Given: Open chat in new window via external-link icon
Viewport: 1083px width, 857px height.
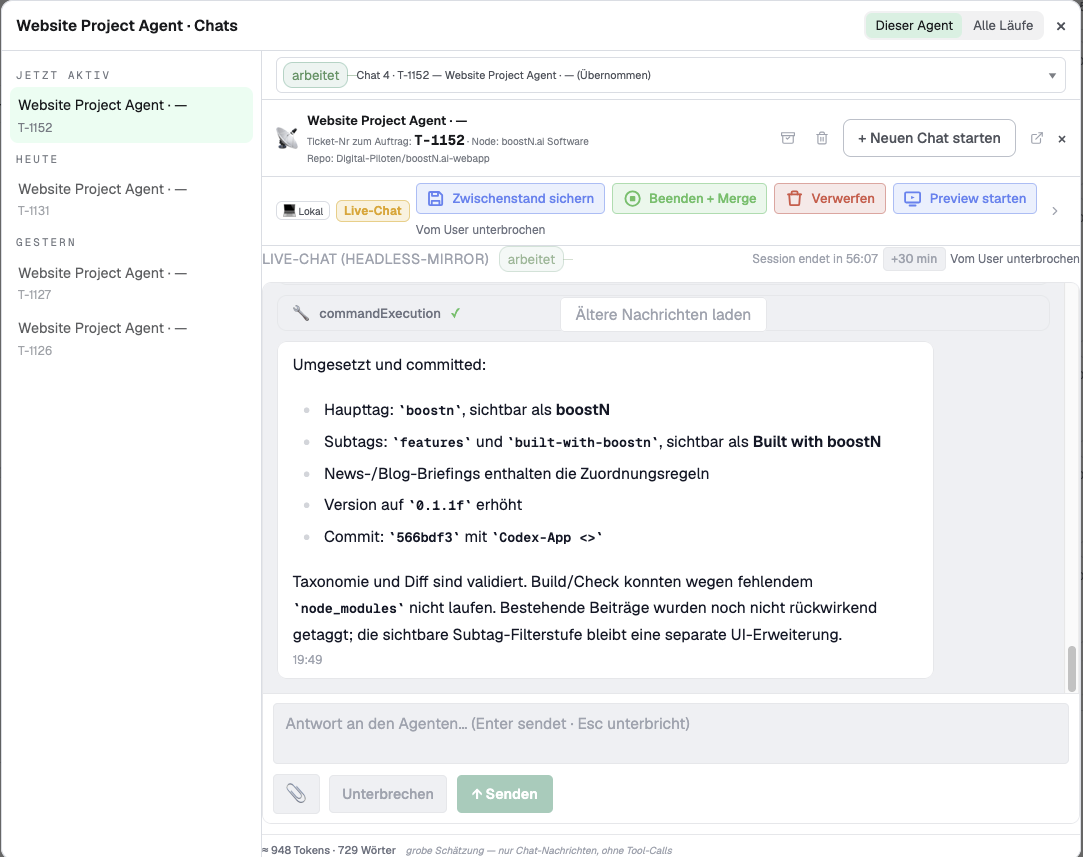Looking at the screenshot, I should coord(1037,138).
